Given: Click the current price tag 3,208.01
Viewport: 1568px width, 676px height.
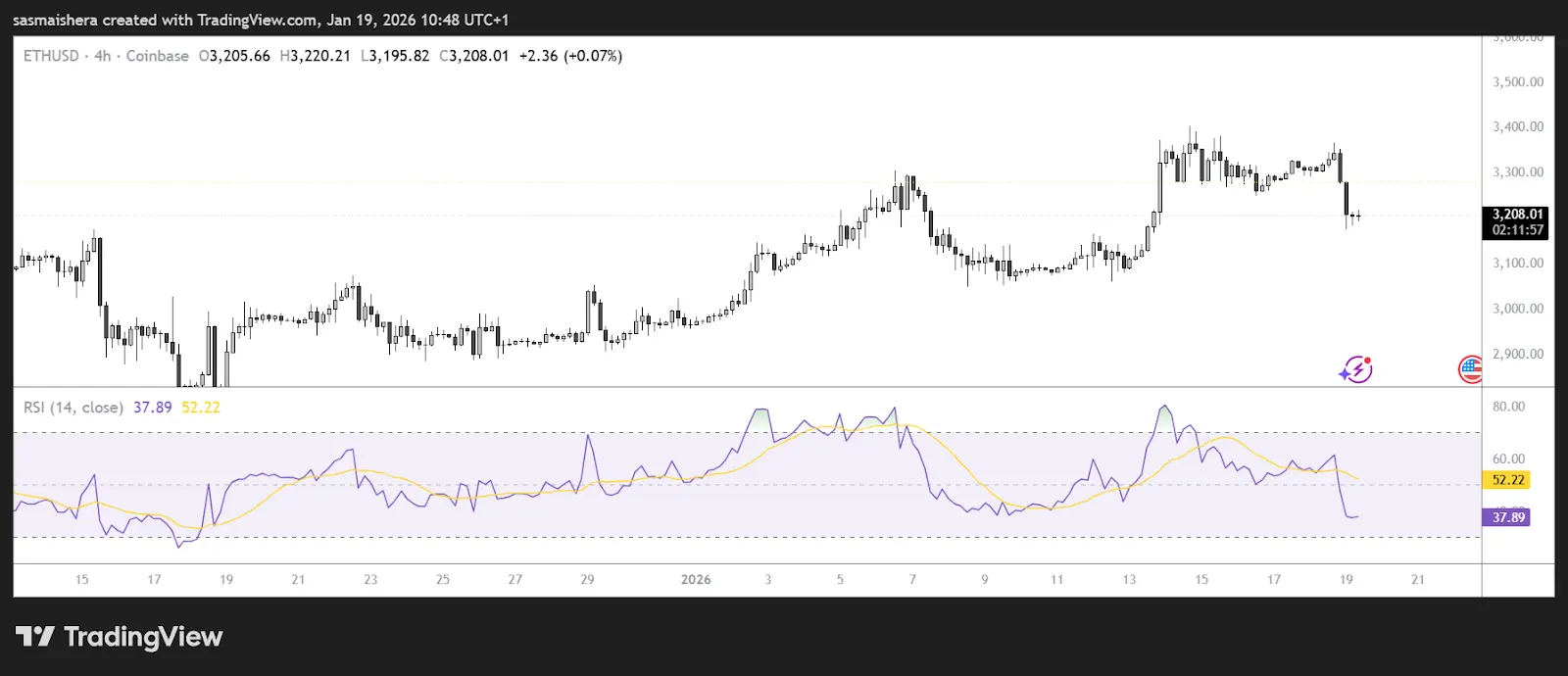Looking at the screenshot, I should (x=1517, y=214).
